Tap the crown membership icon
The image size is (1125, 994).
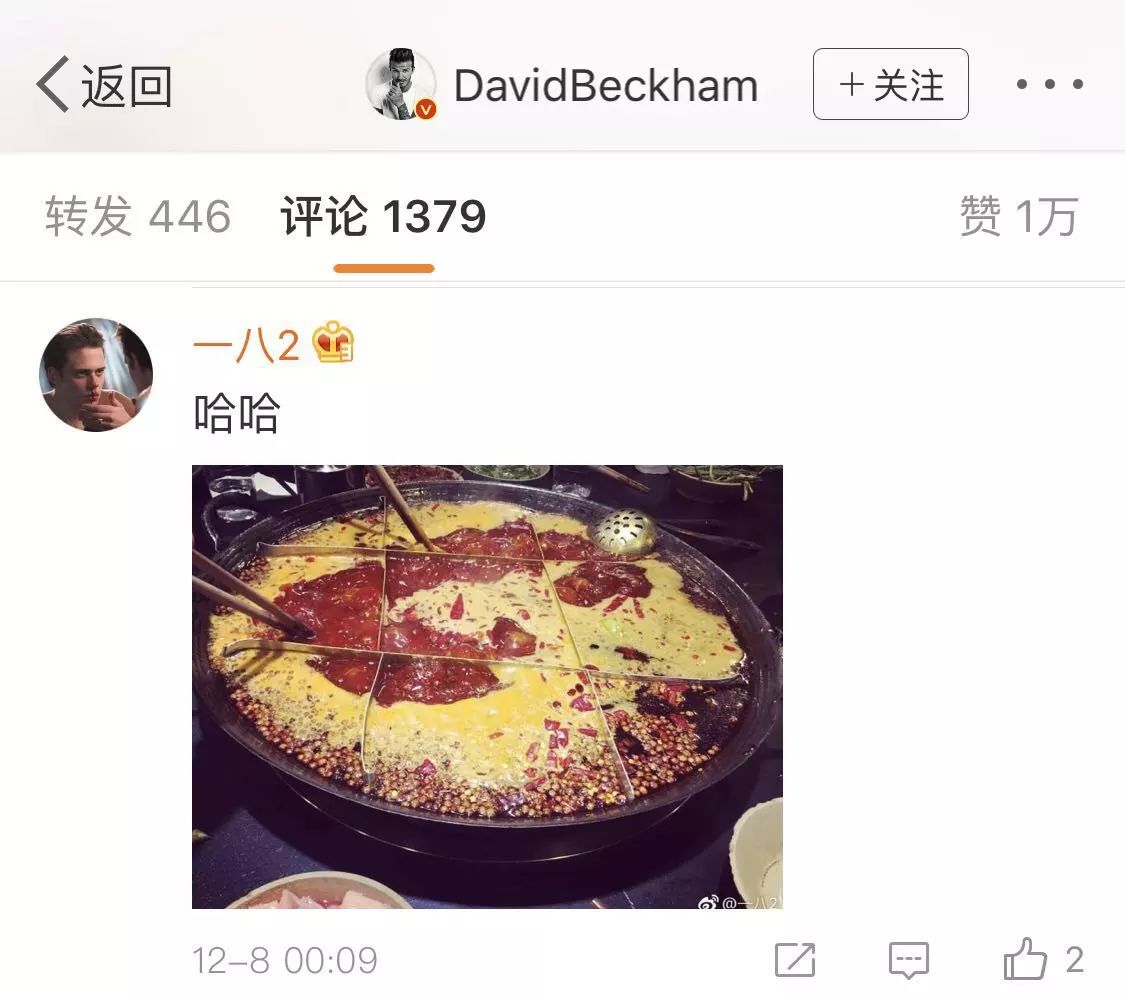tap(334, 342)
